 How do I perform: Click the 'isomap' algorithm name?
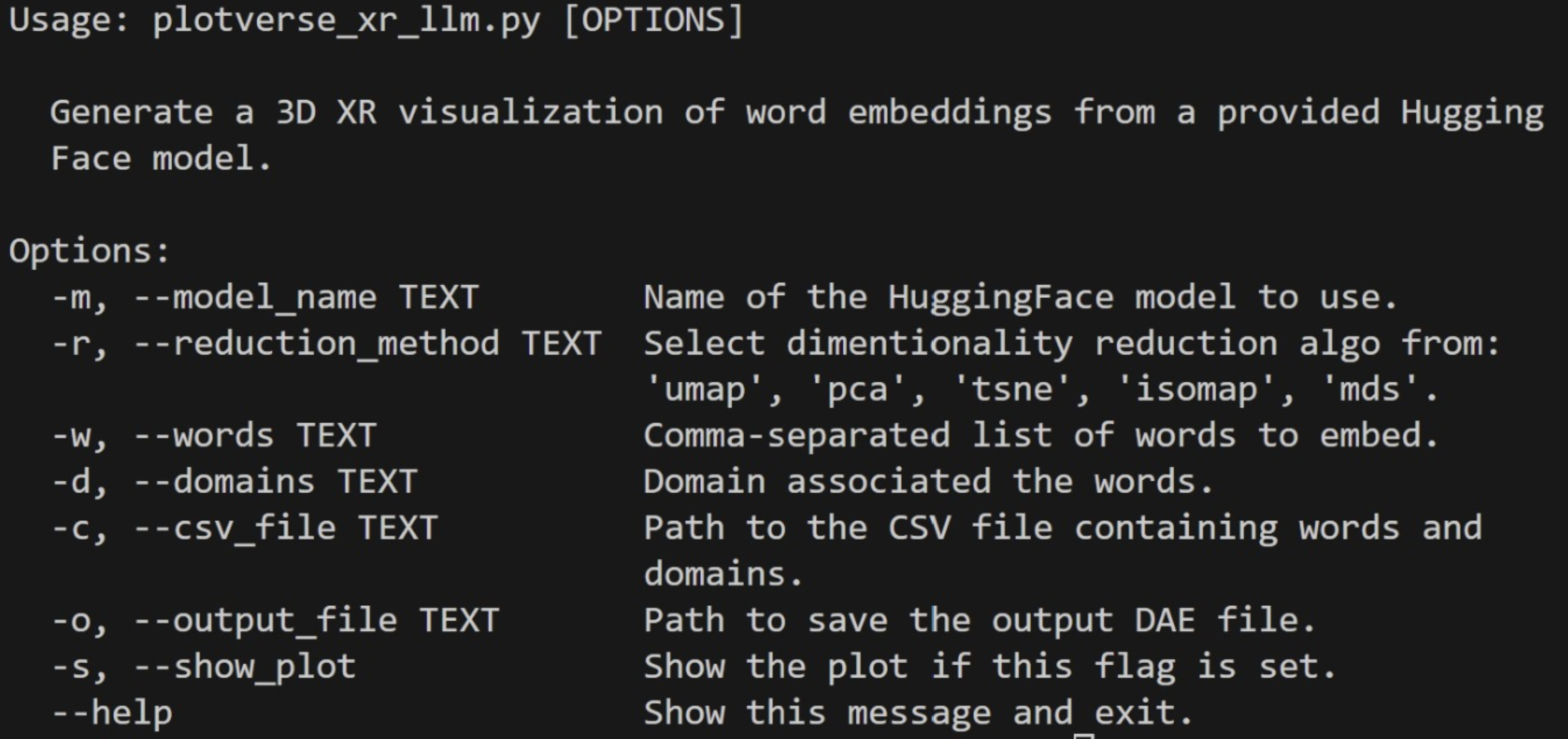[1196, 389]
